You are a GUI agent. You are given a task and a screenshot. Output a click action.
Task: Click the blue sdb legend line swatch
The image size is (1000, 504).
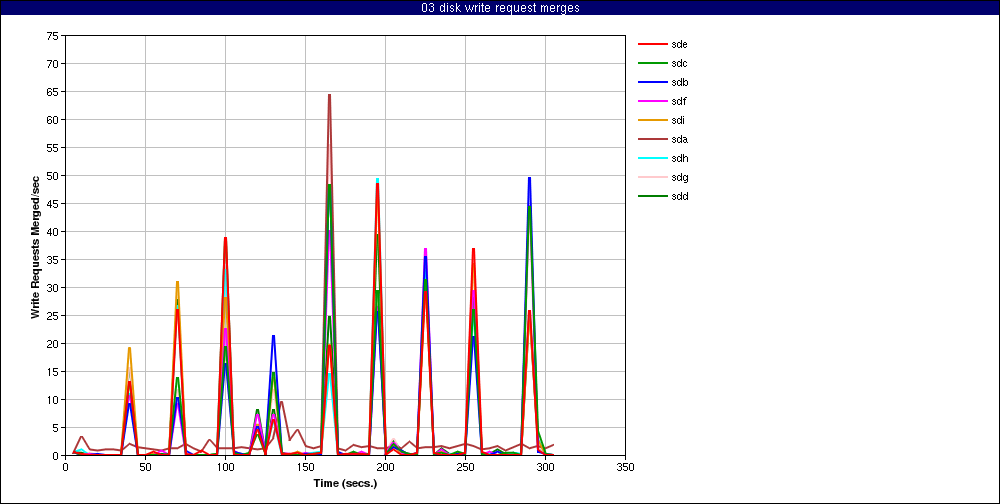coord(651,82)
